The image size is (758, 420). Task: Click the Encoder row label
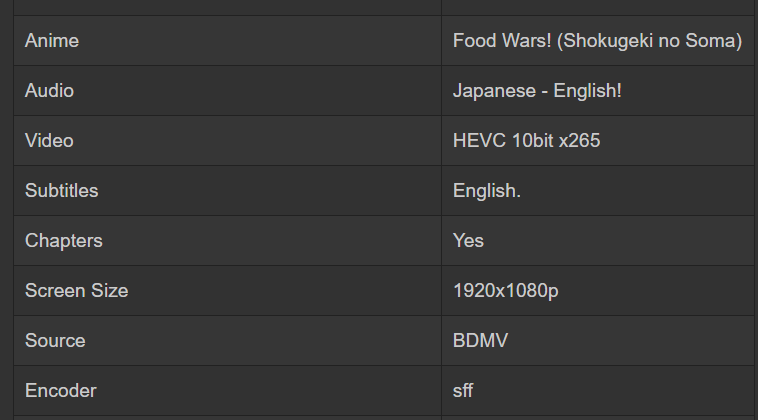click(60, 391)
